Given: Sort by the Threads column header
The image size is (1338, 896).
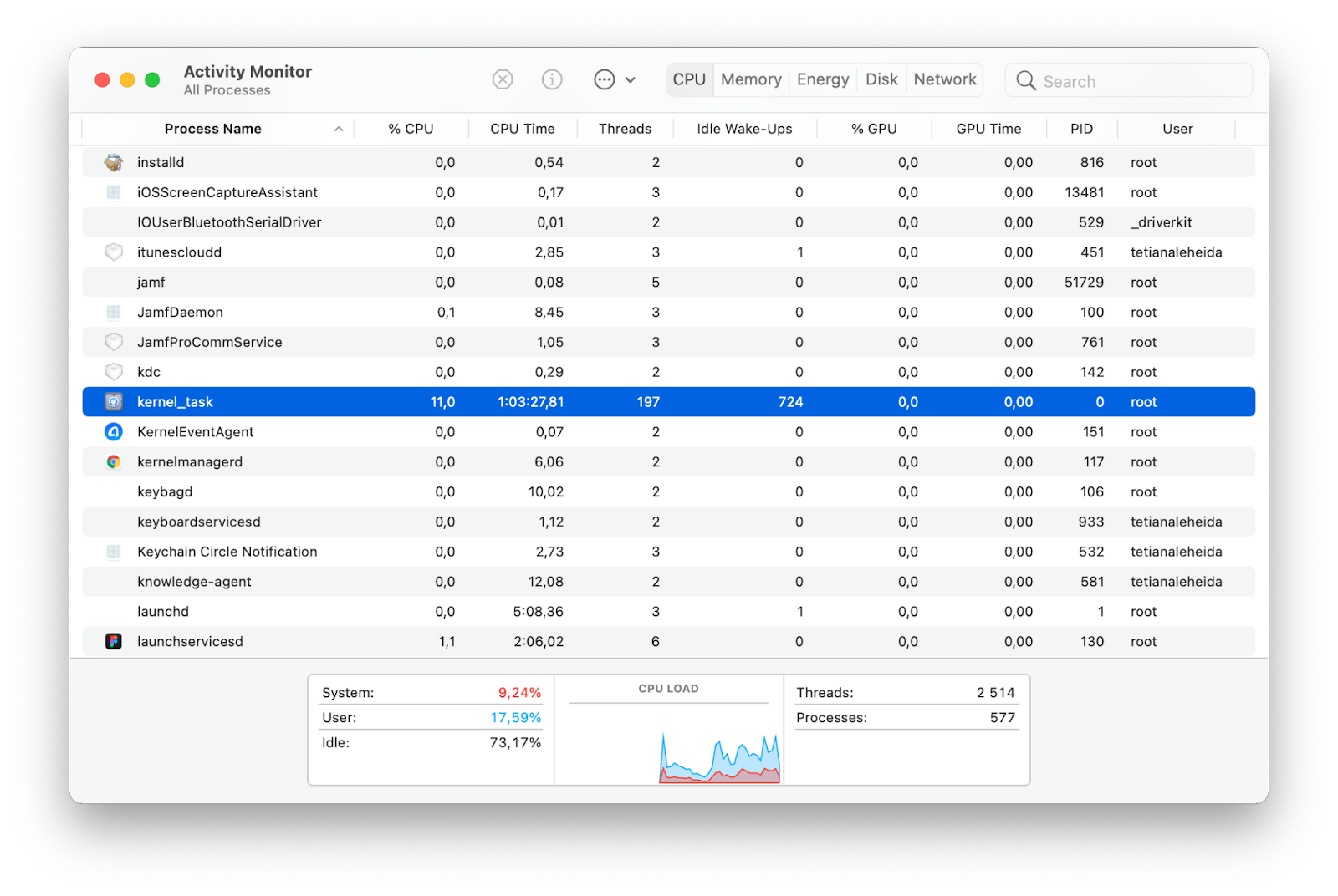Looking at the screenshot, I should (625, 129).
